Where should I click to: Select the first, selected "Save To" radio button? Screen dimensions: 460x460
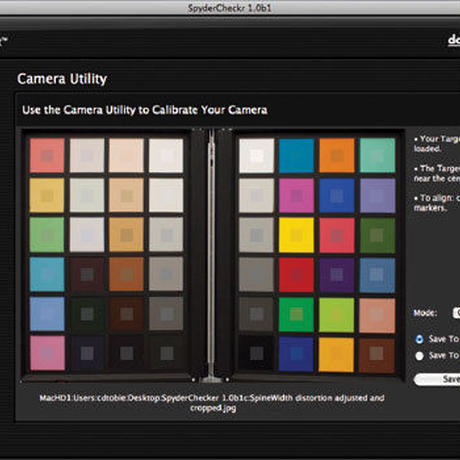click(419, 339)
